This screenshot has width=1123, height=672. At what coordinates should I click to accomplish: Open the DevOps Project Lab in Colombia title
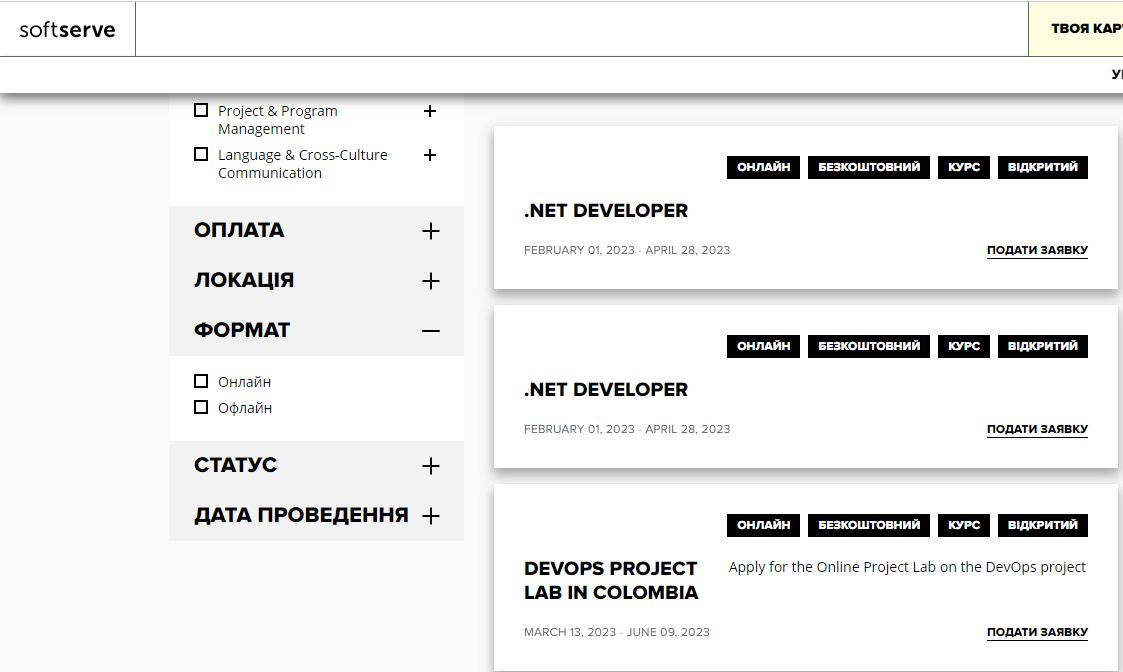[611, 580]
